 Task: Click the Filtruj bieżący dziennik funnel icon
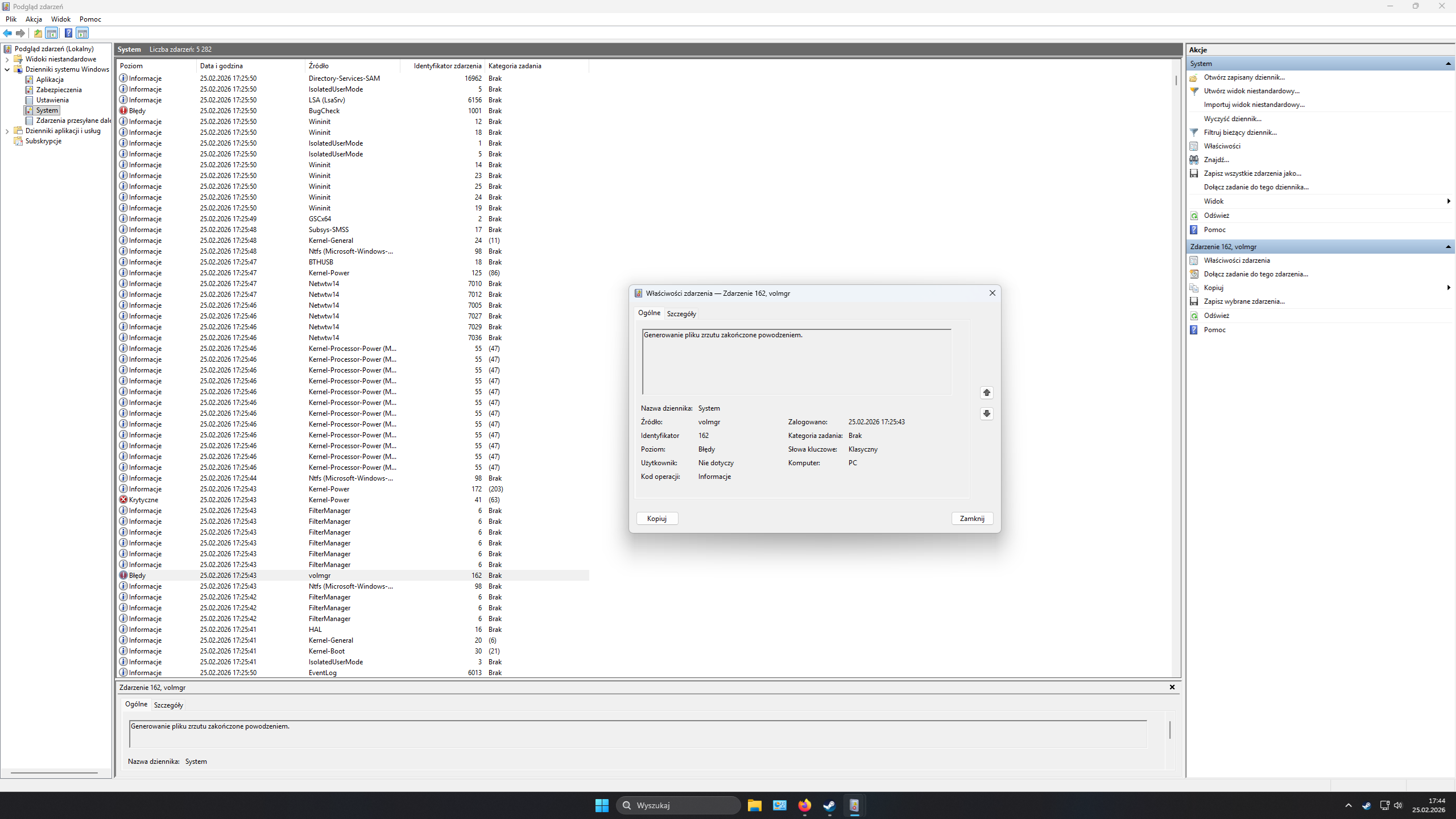pos(1194,133)
